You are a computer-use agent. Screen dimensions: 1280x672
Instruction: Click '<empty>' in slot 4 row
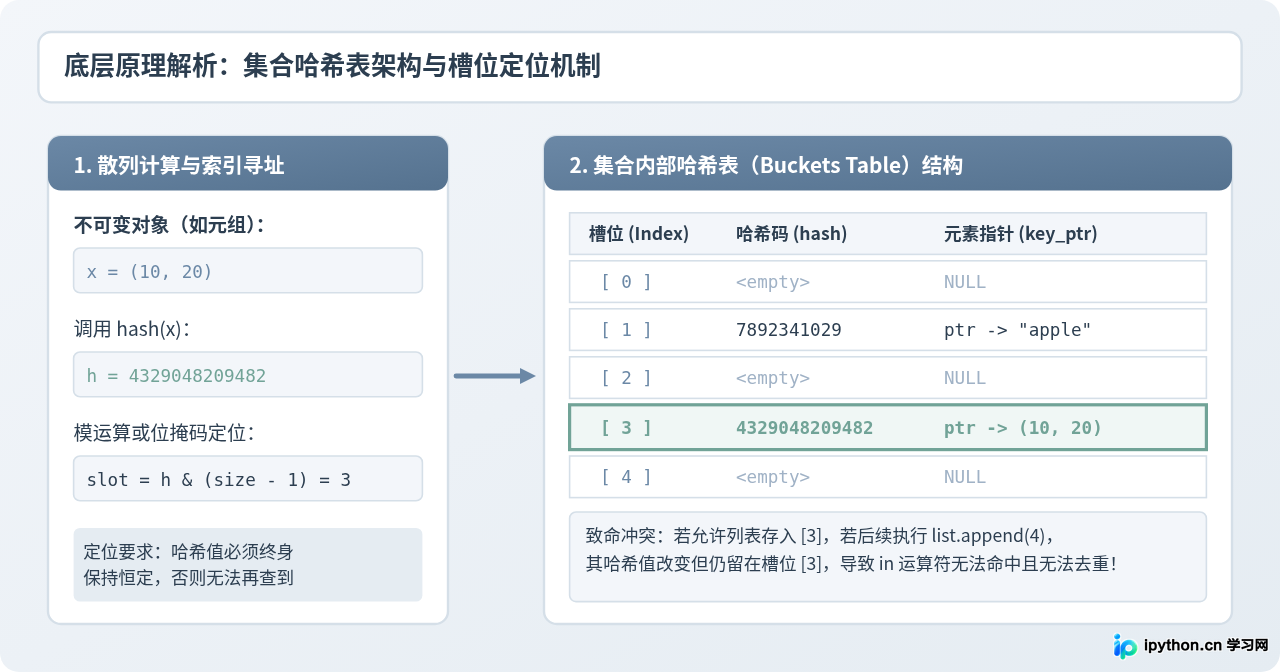[x=773, y=477]
